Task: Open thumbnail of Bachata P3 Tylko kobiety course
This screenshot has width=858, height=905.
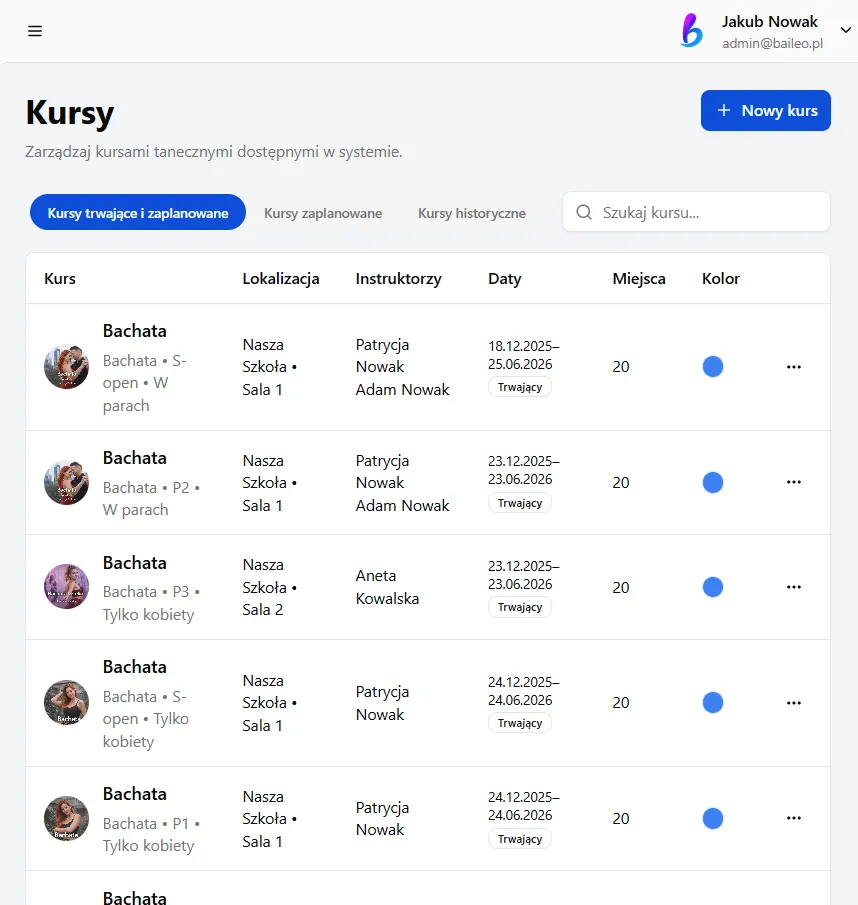Action: [x=66, y=586]
